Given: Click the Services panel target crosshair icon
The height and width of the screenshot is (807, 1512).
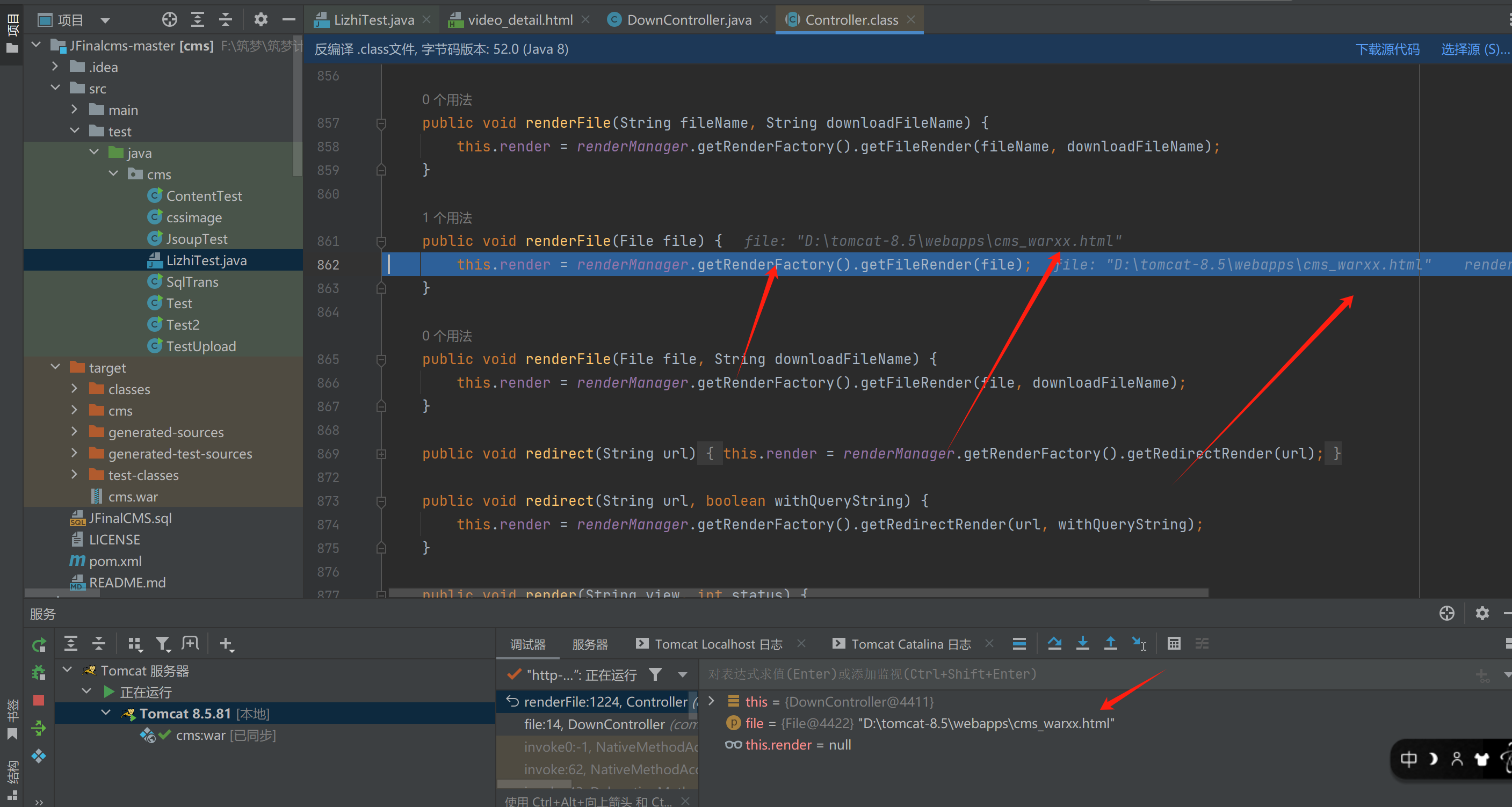Looking at the screenshot, I should [x=1447, y=613].
